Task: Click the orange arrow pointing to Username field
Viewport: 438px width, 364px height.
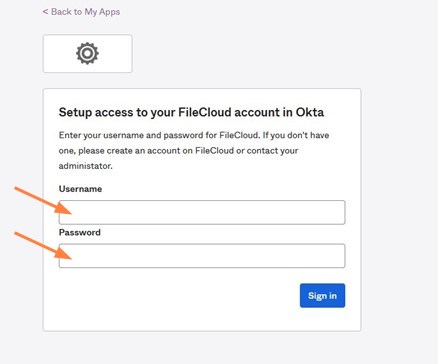Action: (x=43, y=201)
